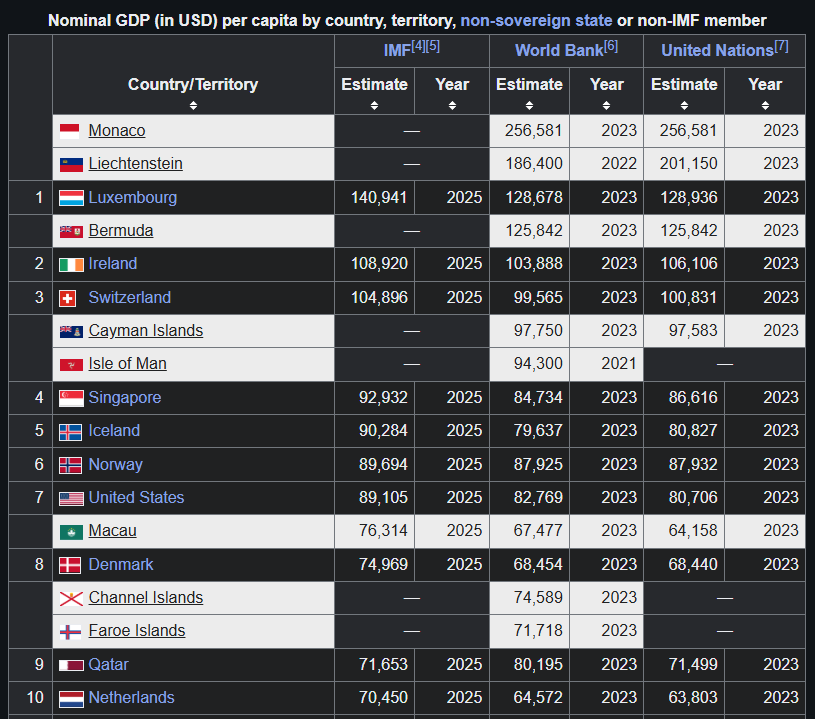This screenshot has height=719, width=815.
Task: Click the United States flag icon
Action: click(71, 499)
